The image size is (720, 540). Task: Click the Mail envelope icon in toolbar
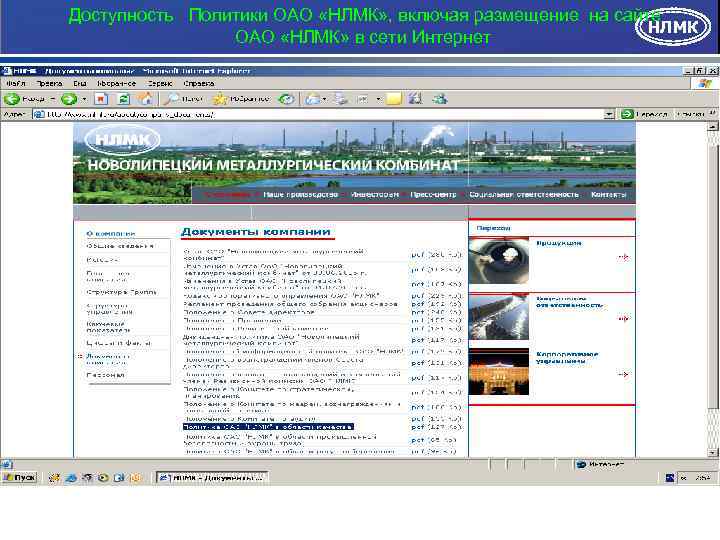click(312, 99)
